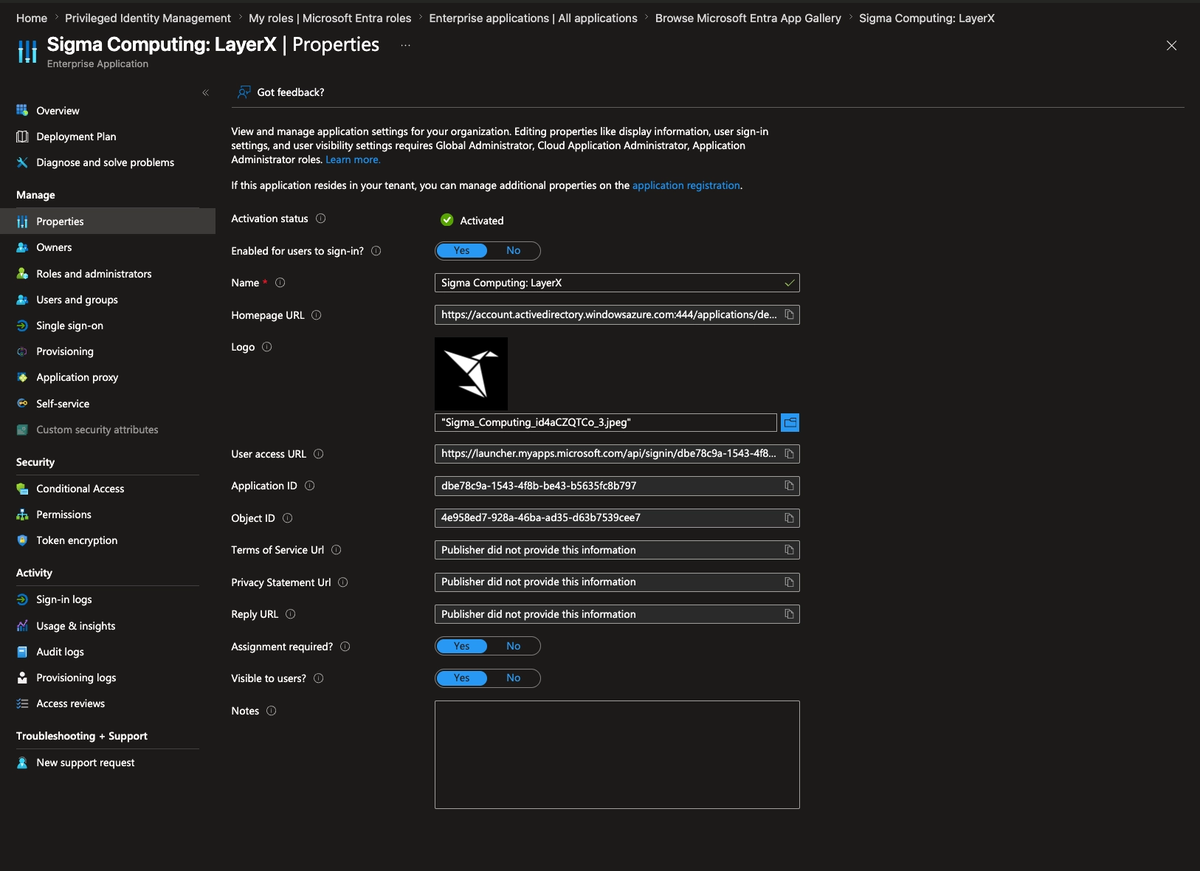1200x871 pixels.
Task: Go to Enterprise applications | All applications breadcrumb
Action: click(x=533, y=18)
